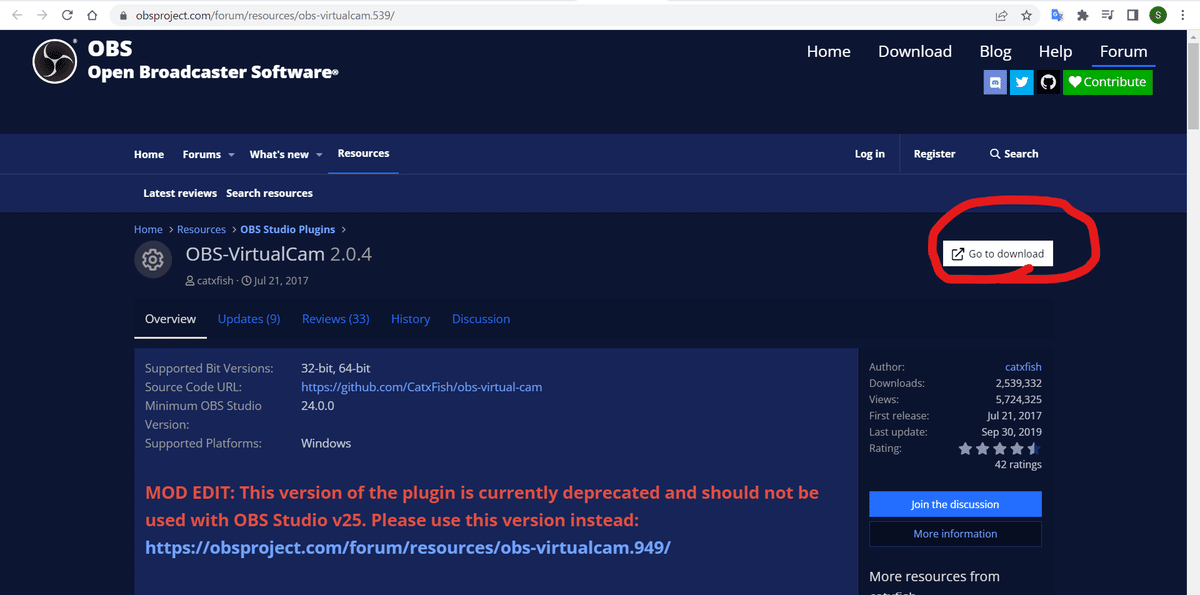
Task: Go to the top Home menu item
Action: (829, 52)
